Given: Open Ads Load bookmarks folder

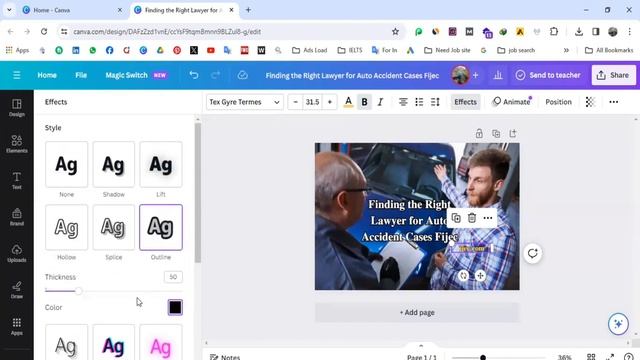Looking at the screenshot, I should tap(310, 50).
